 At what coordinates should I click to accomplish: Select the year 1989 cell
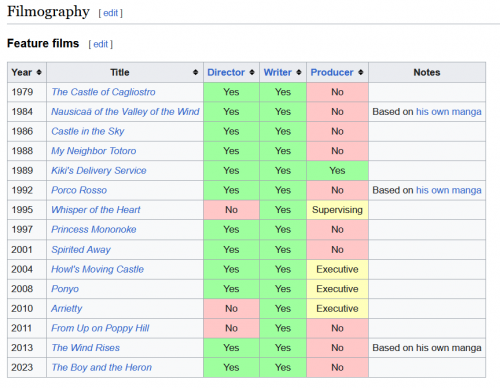[27, 171]
